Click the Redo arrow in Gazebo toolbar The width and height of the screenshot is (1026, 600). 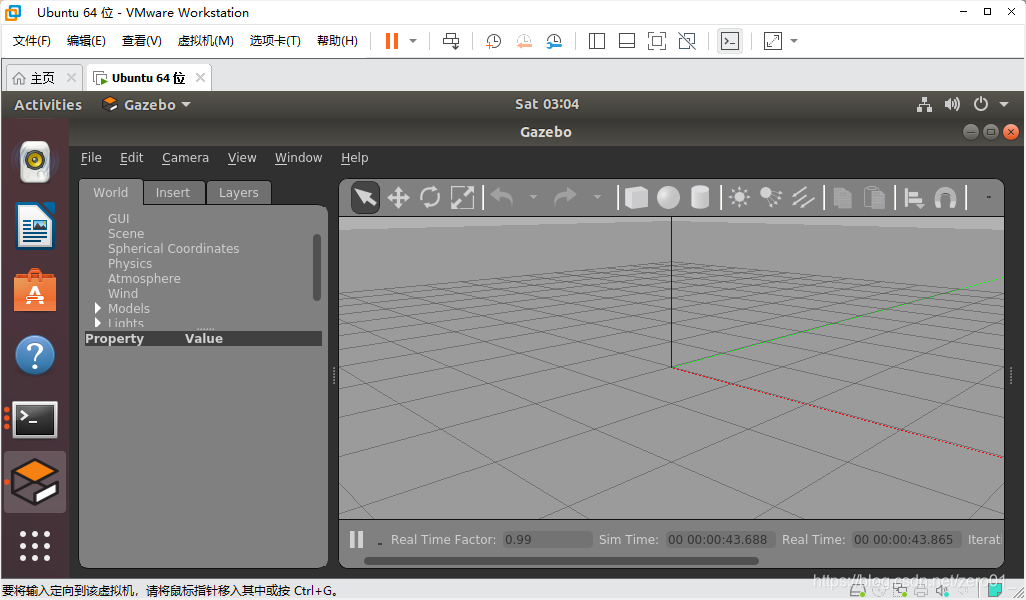pos(565,197)
